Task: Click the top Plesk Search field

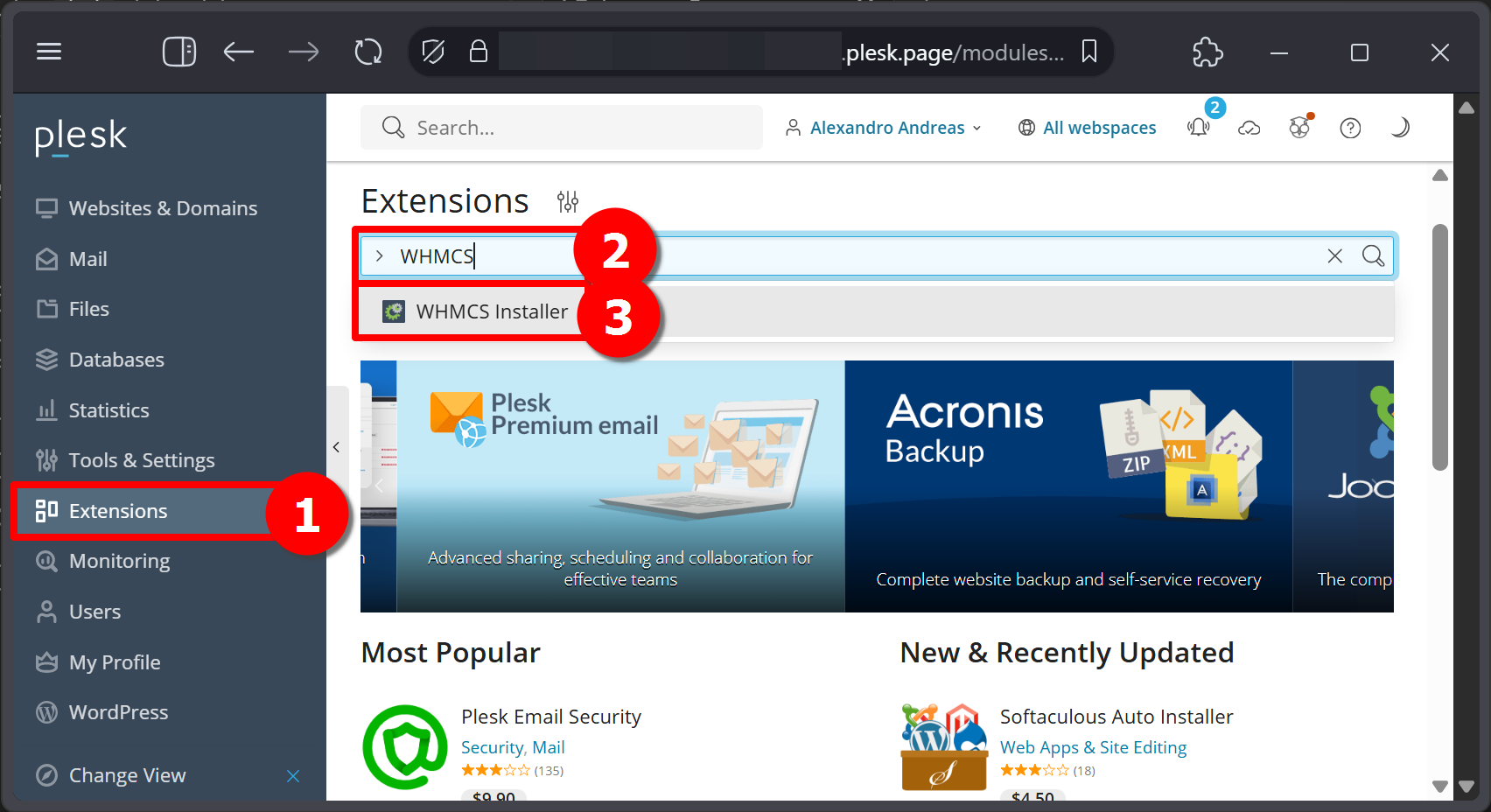Action: pos(562,128)
